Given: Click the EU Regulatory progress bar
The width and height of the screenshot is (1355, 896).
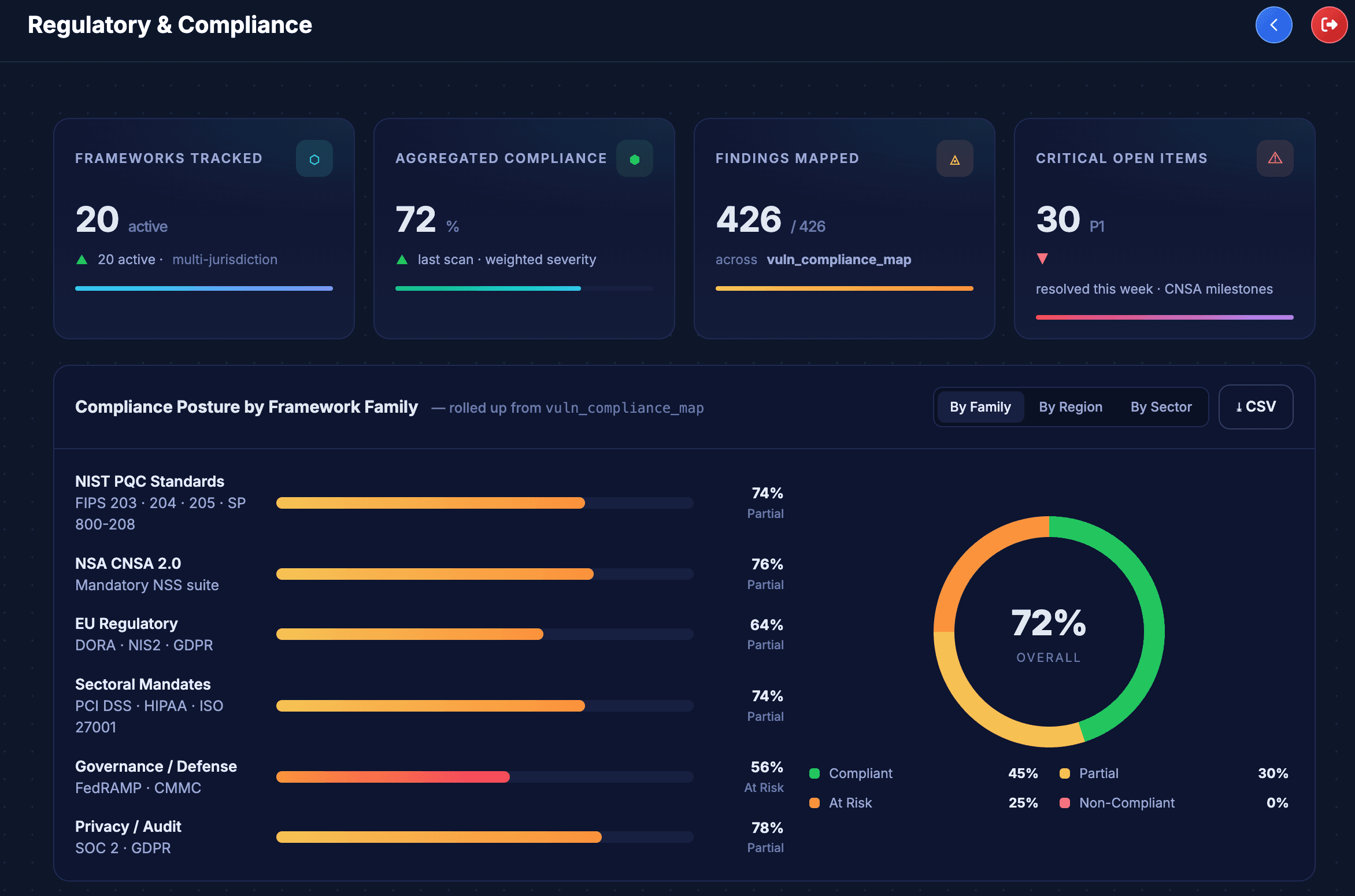Looking at the screenshot, I should [485, 634].
